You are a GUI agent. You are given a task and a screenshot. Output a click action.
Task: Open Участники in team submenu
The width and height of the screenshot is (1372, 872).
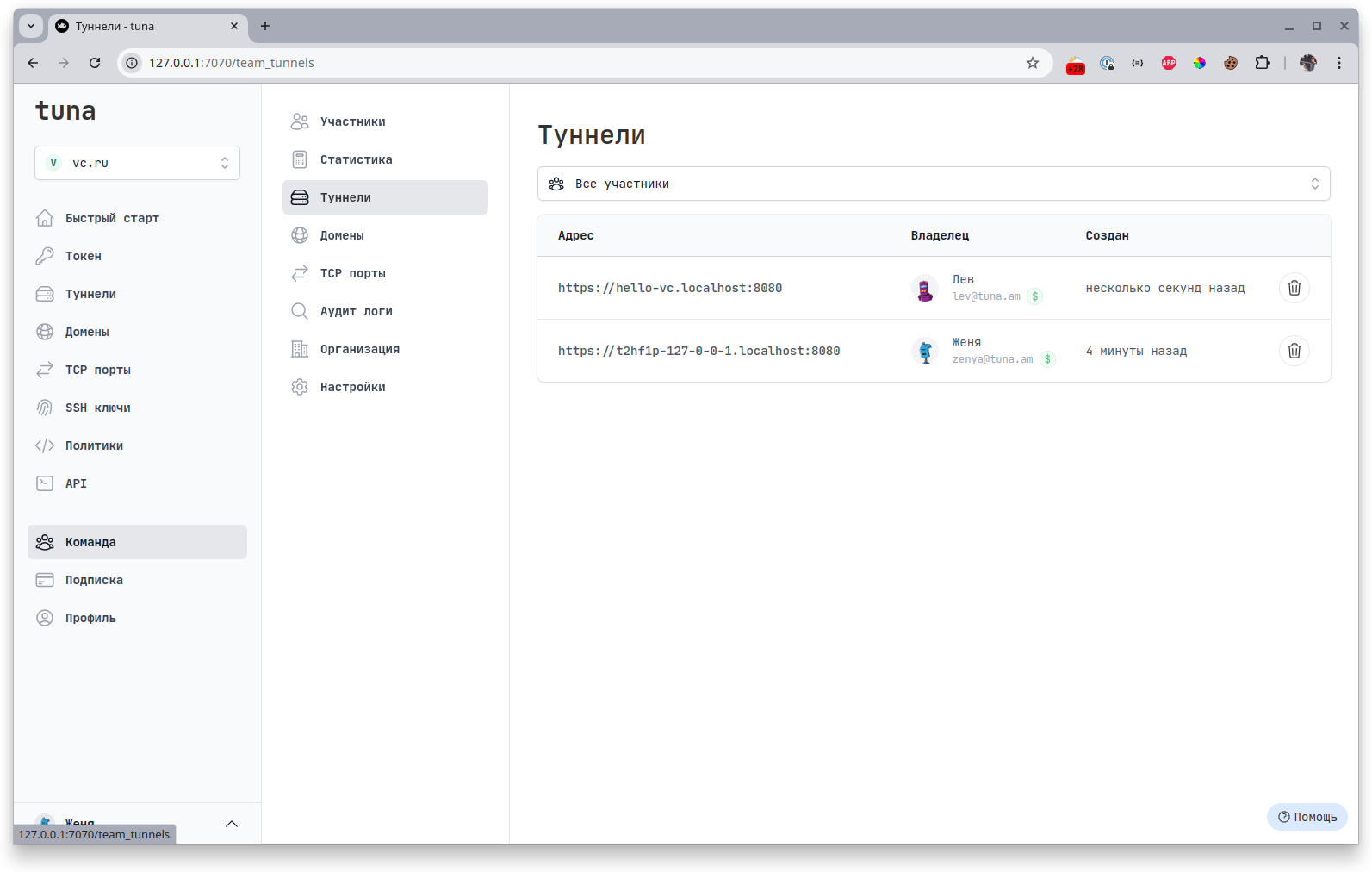352,121
